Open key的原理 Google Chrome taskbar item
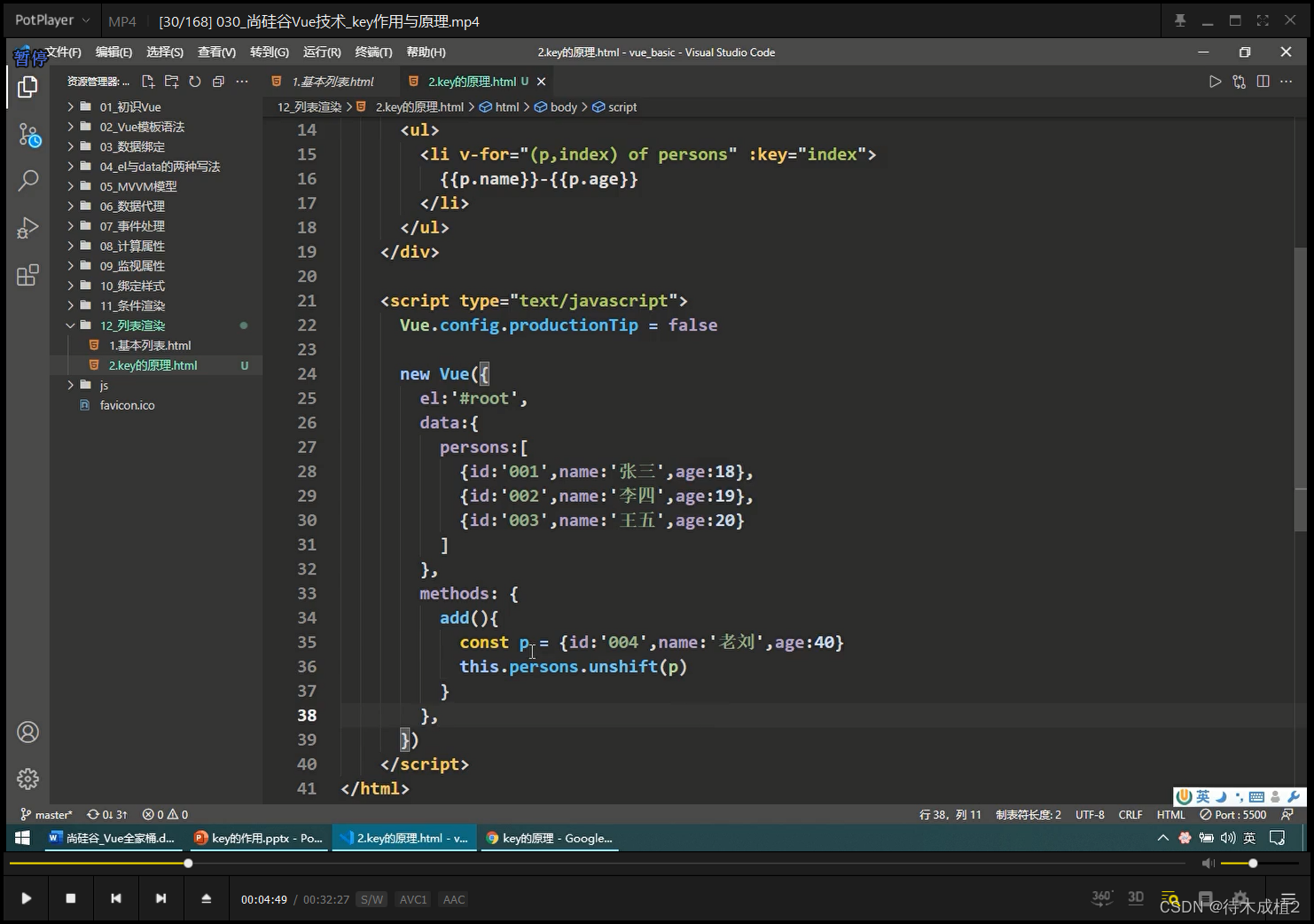The width and height of the screenshot is (1314, 924). click(549, 838)
